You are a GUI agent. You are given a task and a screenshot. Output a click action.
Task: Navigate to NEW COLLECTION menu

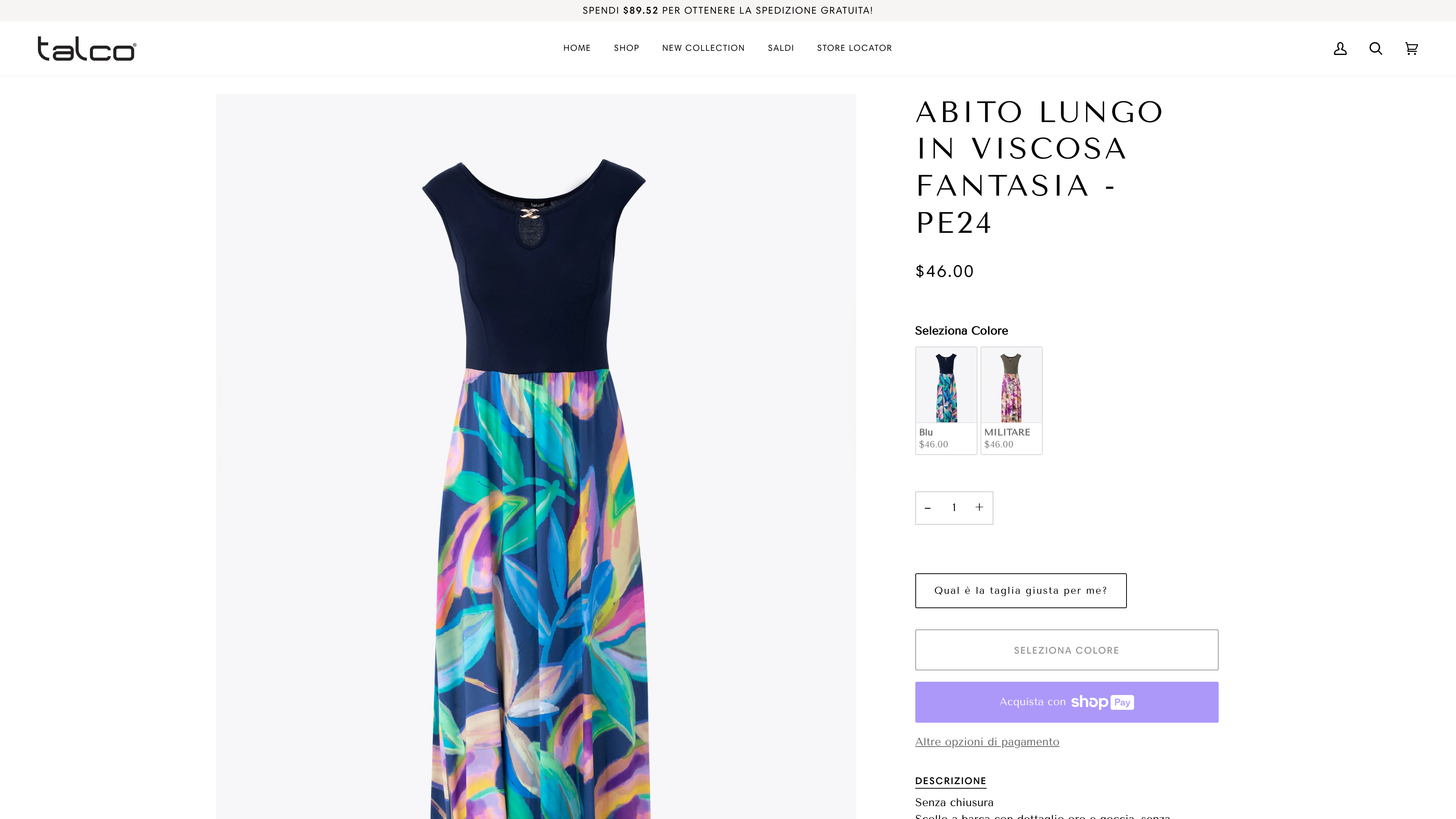click(x=703, y=48)
